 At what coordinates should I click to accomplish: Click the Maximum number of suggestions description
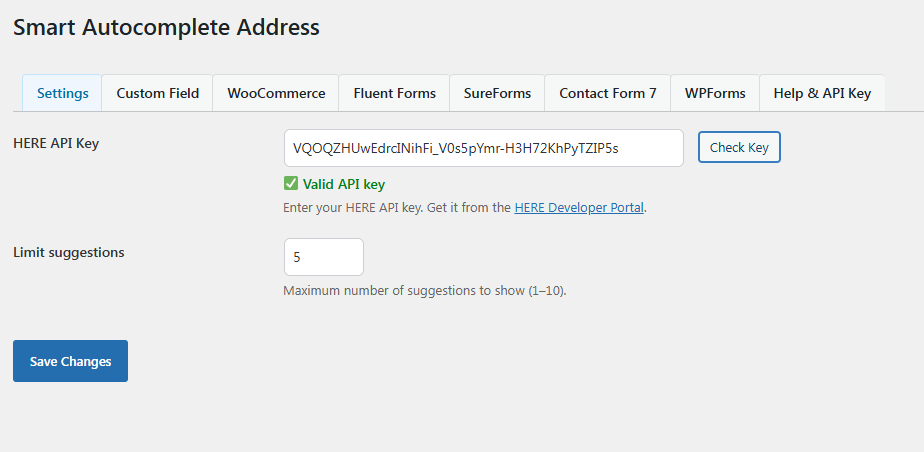[424, 291]
